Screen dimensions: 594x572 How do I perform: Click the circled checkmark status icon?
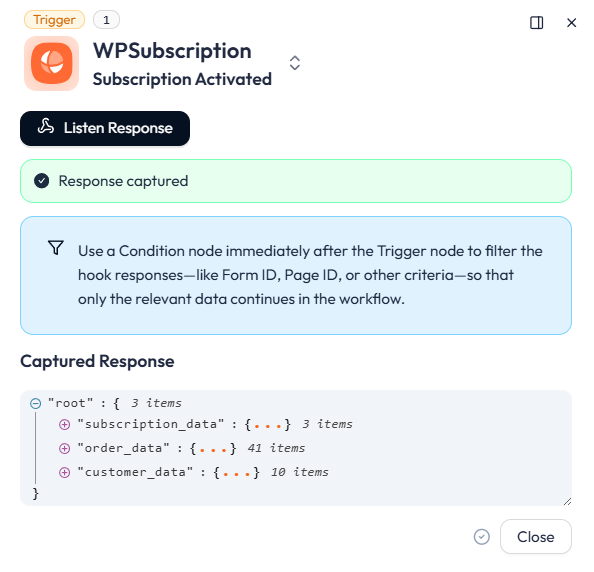point(481,537)
